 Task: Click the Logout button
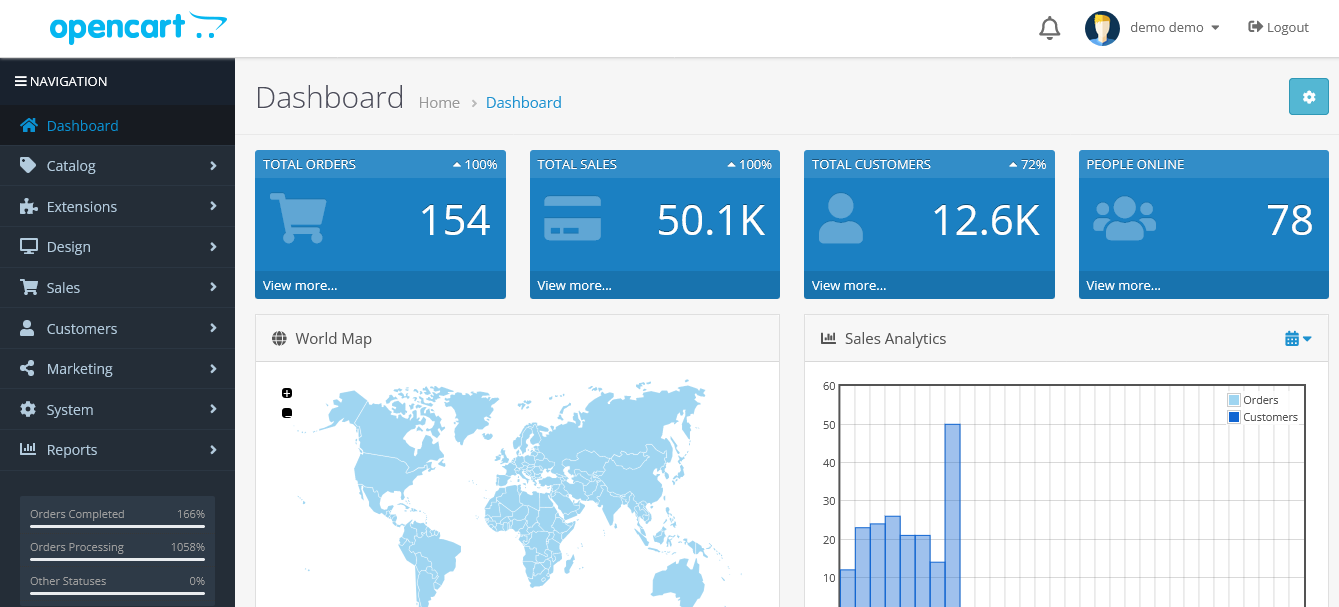[1278, 27]
